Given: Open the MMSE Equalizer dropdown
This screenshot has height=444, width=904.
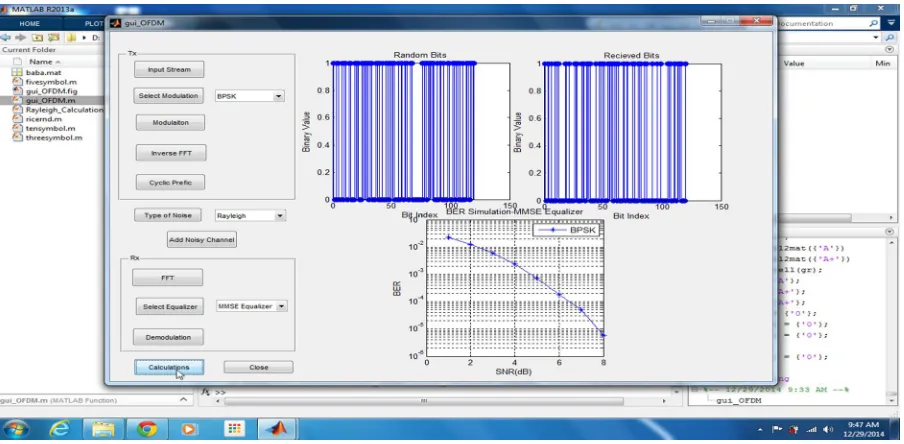Looking at the screenshot, I should point(281,306).
